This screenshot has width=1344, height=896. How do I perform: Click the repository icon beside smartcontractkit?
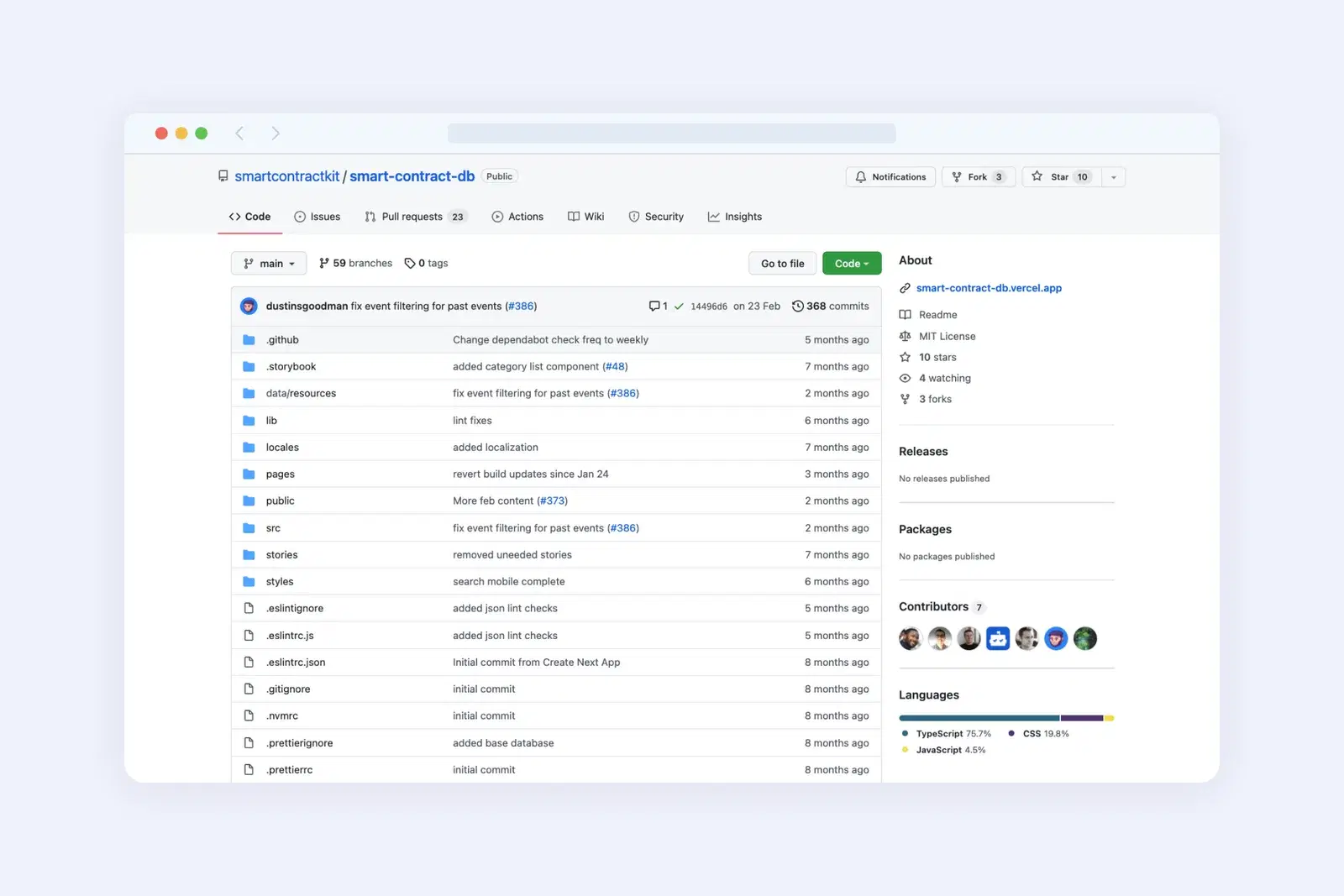click(223, 176)
